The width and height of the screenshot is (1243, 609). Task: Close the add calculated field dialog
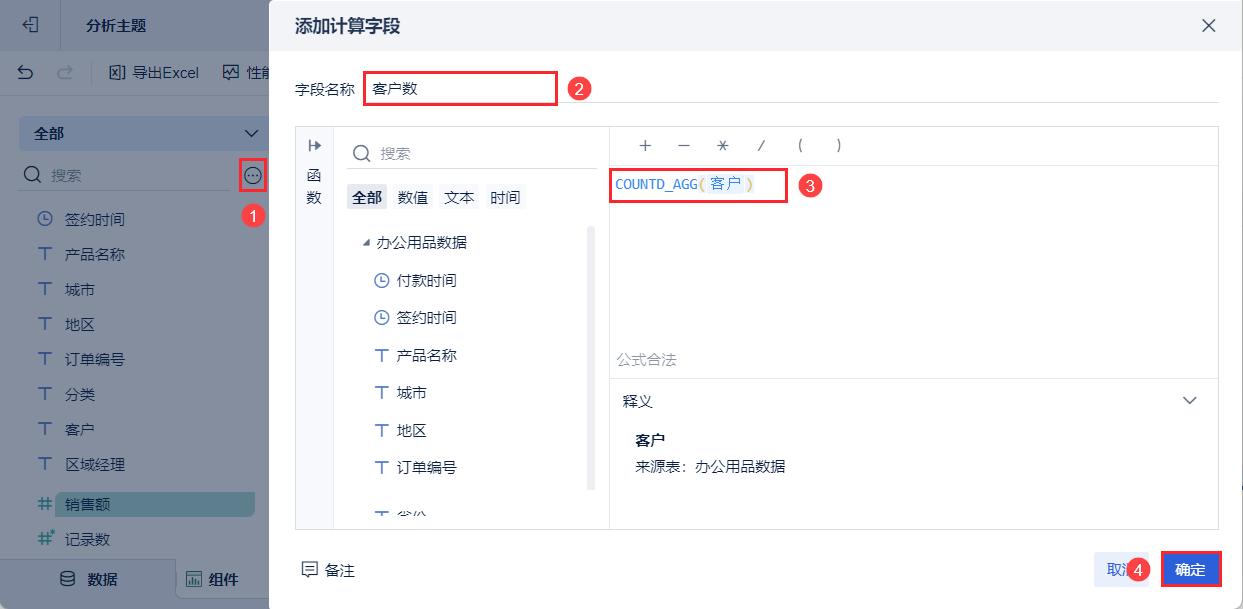(x=1209, y=26)
